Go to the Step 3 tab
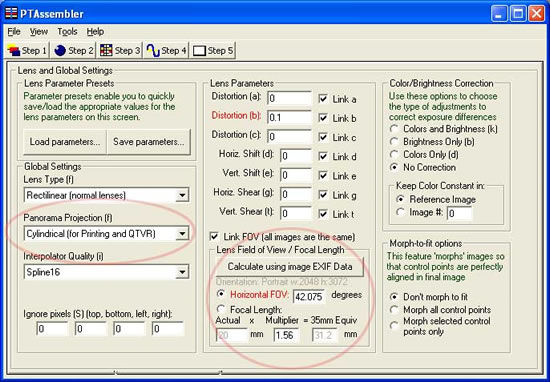Screen dimensions: 550x382 tap(120, 51)
